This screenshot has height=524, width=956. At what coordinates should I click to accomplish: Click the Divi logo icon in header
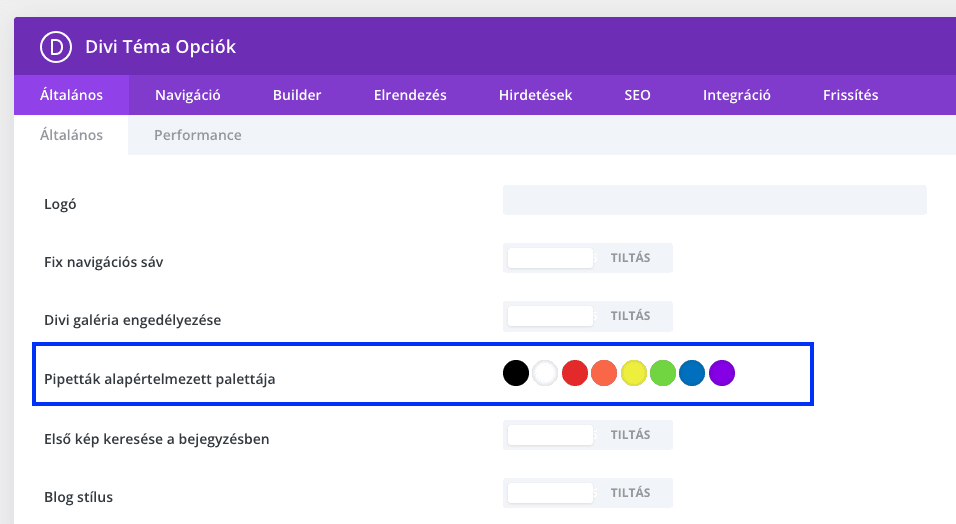[x=56, y=47]
